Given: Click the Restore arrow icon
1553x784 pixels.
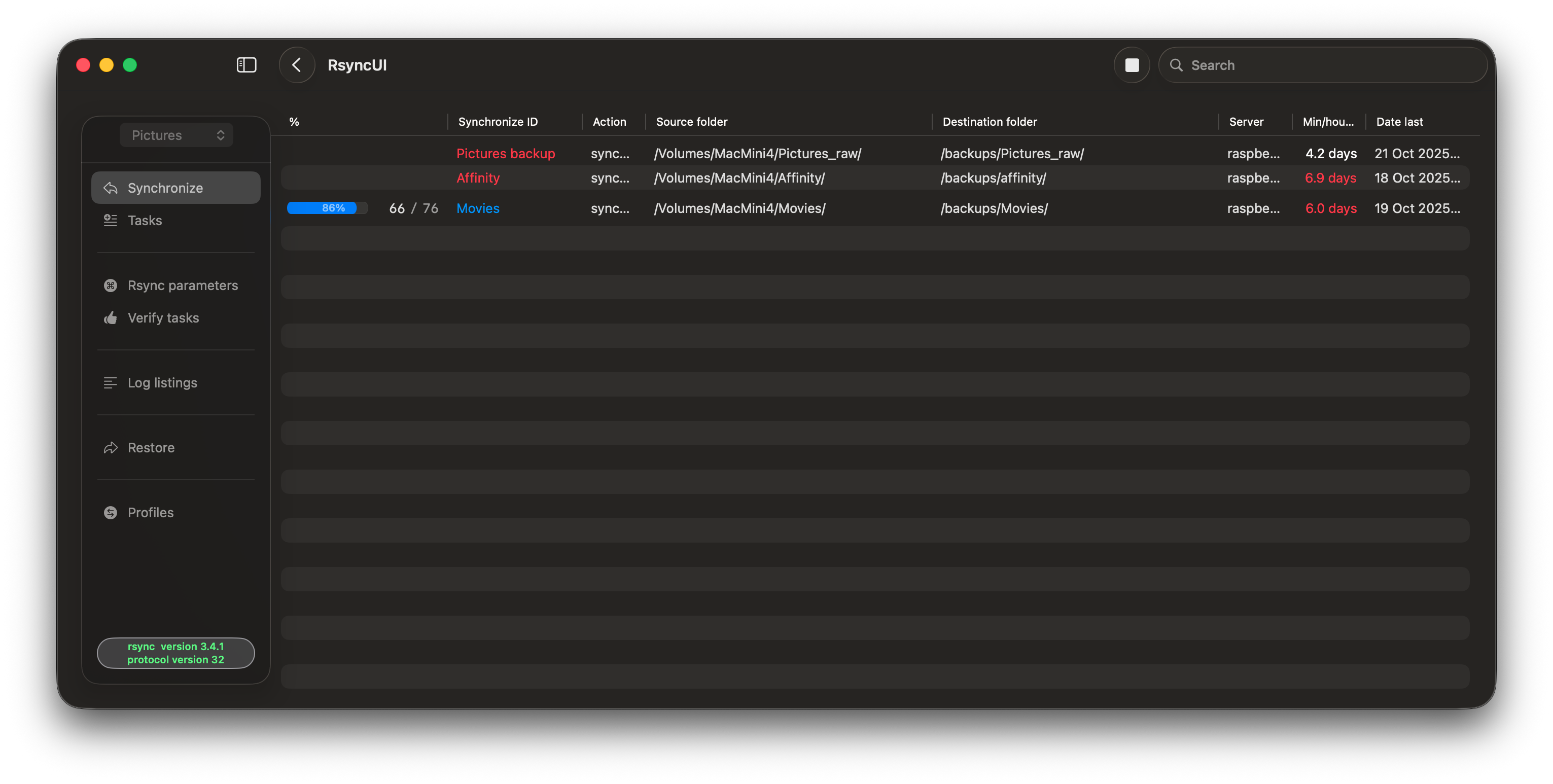Looking at the screenshot, I should (x=111, y=448).
